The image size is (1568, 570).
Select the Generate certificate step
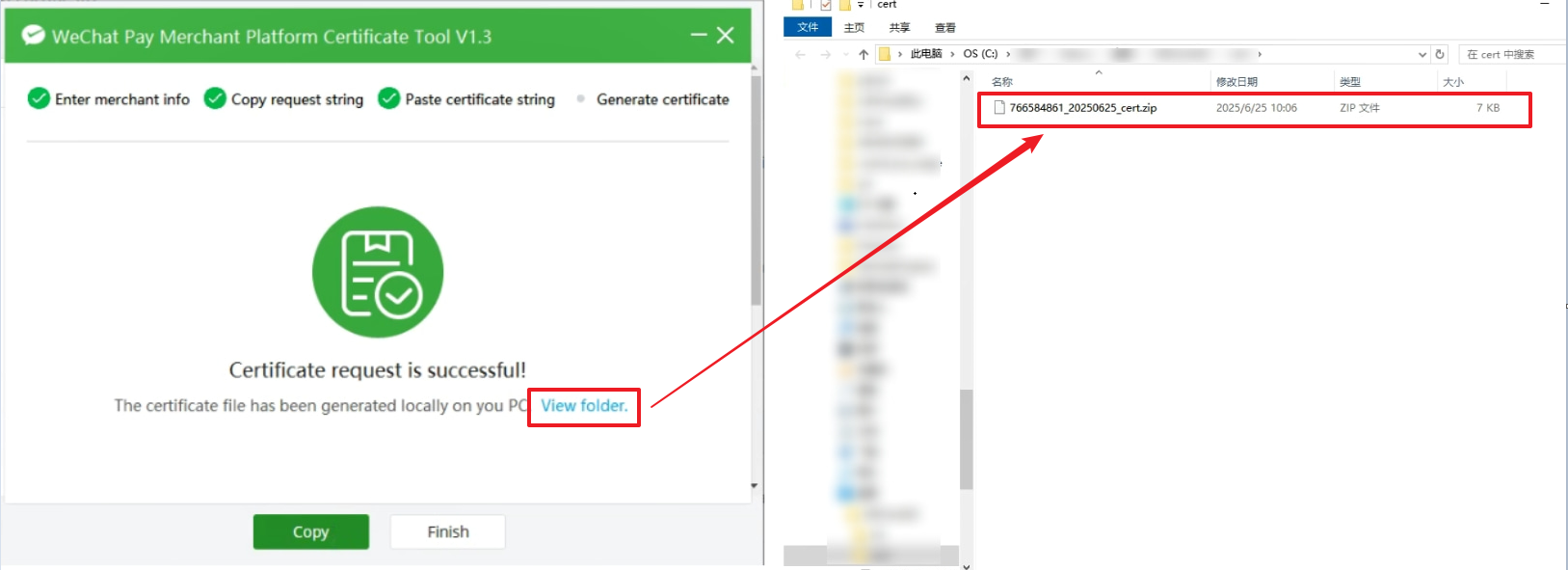662,99
